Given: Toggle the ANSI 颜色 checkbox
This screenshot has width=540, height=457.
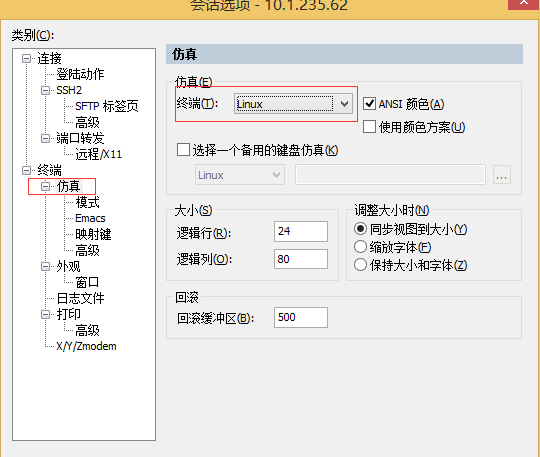Looking at the screenshot, I should pos(370,104).
